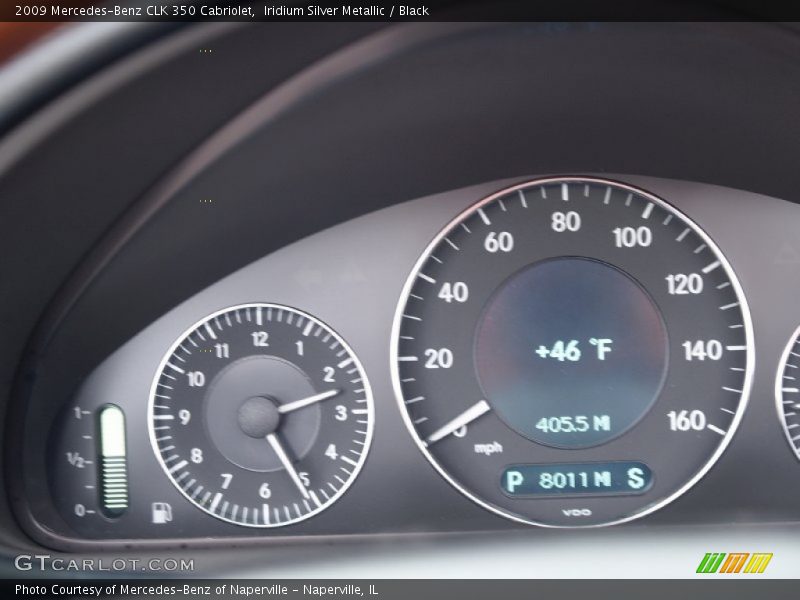800x600 pixels.
Task: Click the 405.5 M trip distance reading
Action: pos(572,424)
